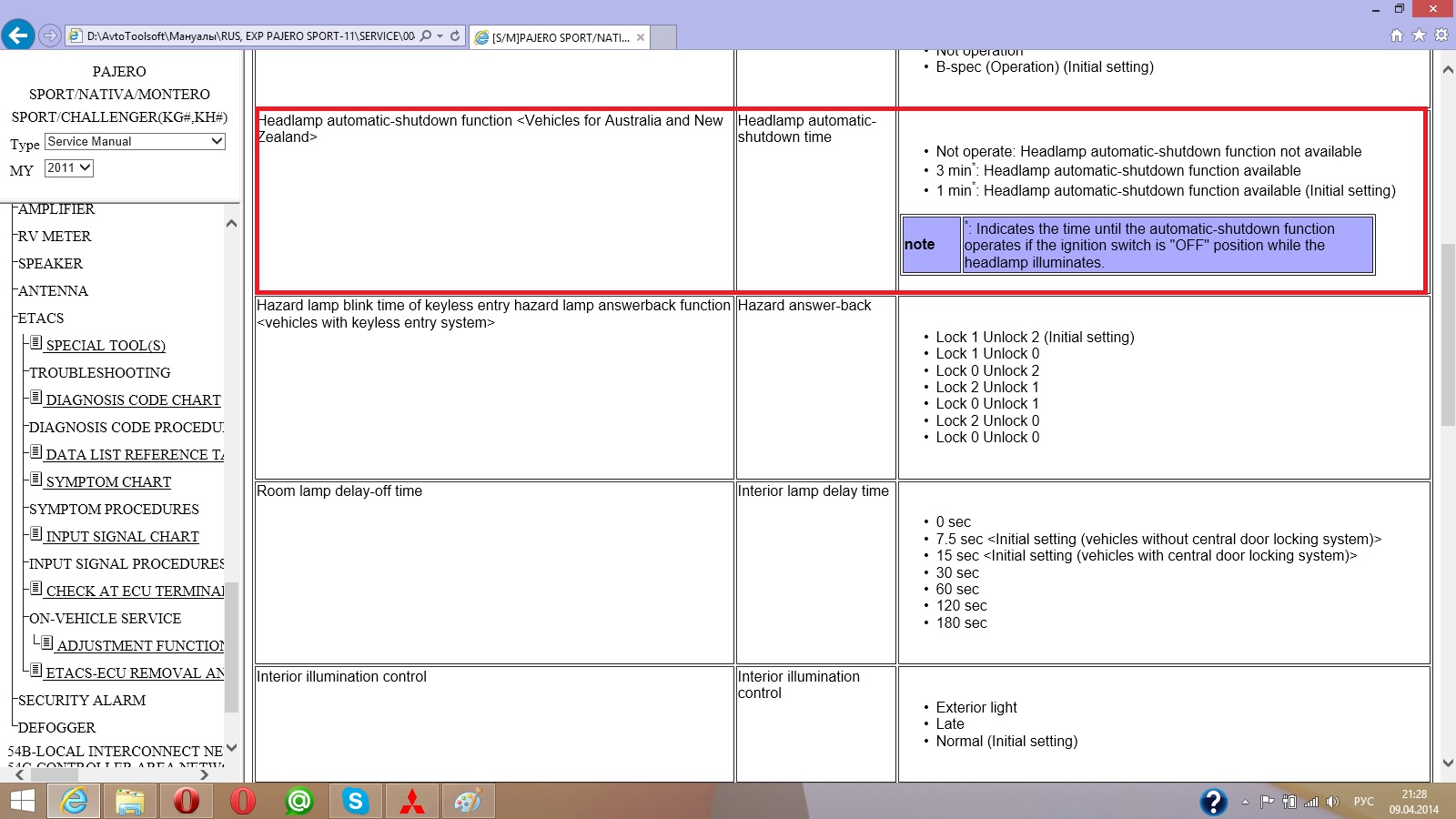Click the main page vertical scrollbar thumb
The image size is (1456, 819).
click(1448, 335)
